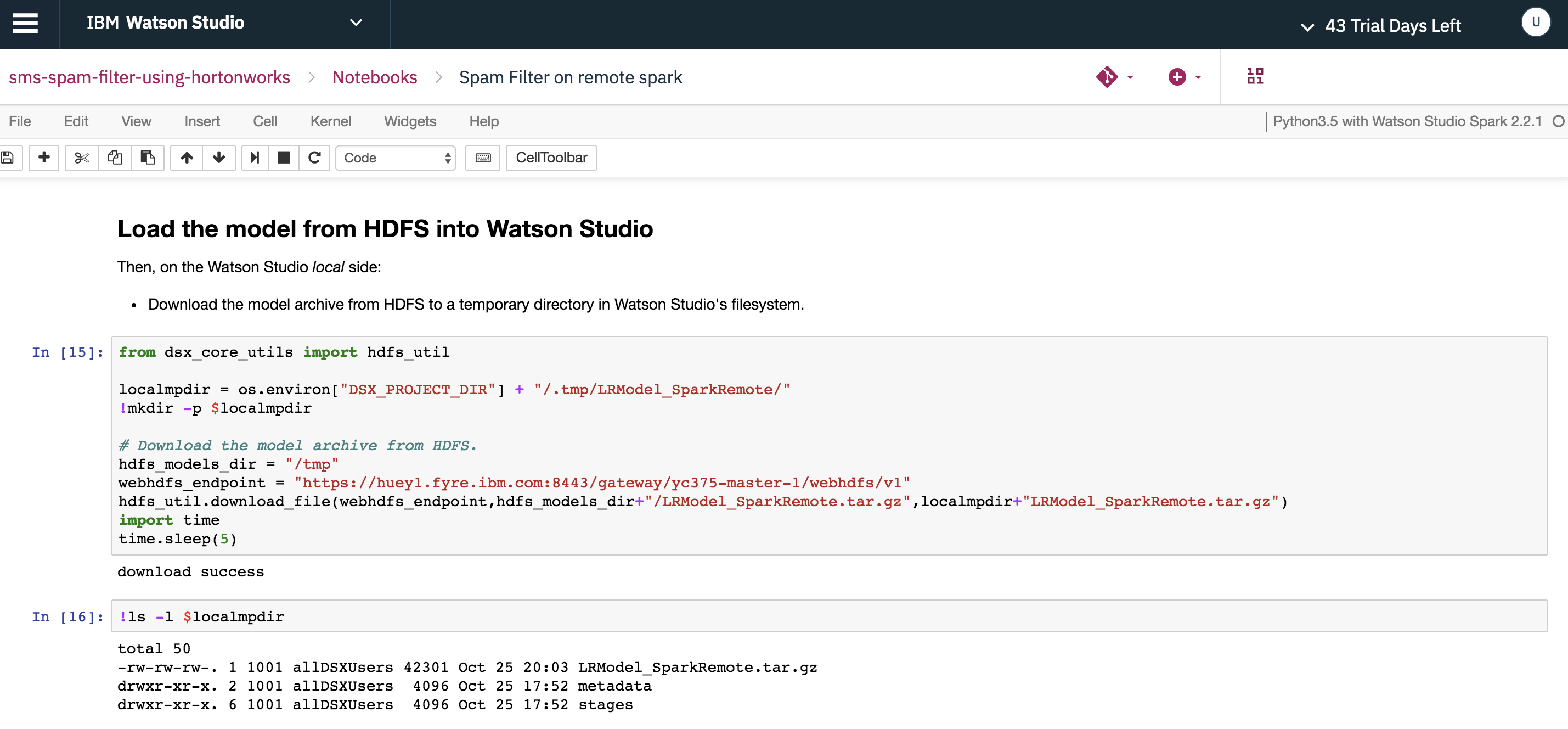
Task: Go to sms-spam-filter-using-hortonworks project link
Action: 149,77
